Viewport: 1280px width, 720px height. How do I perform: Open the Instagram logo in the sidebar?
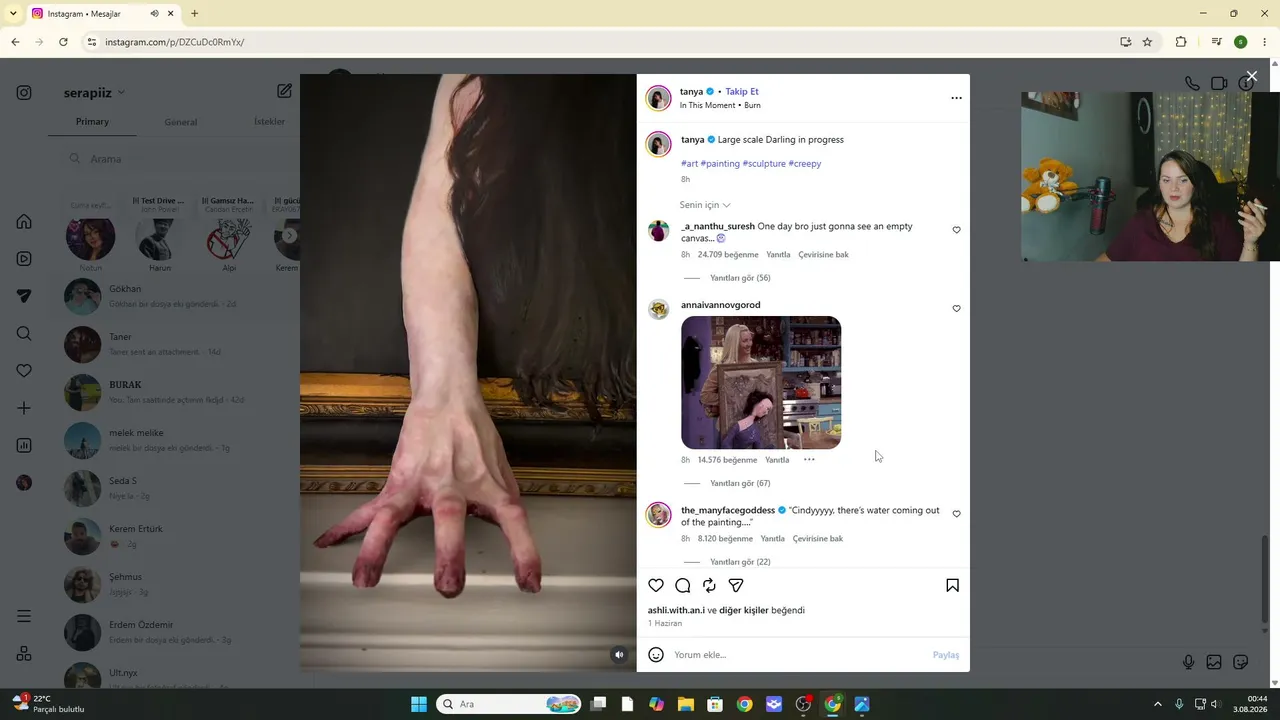click(x=24, y=93)
